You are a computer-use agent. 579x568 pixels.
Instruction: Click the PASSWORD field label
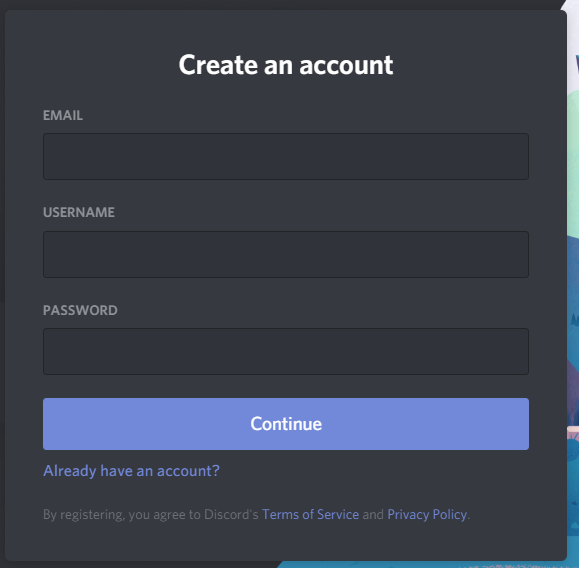pos(80,310)
